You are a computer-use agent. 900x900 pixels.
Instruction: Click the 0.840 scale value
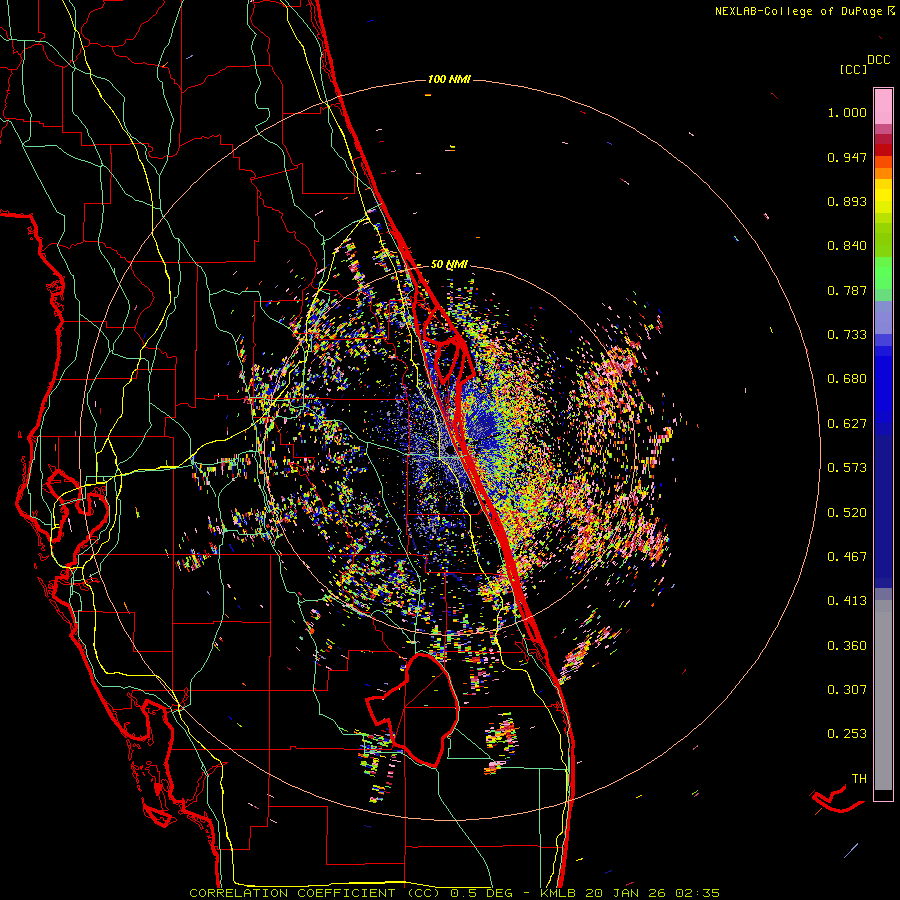[x=847, y=246]
